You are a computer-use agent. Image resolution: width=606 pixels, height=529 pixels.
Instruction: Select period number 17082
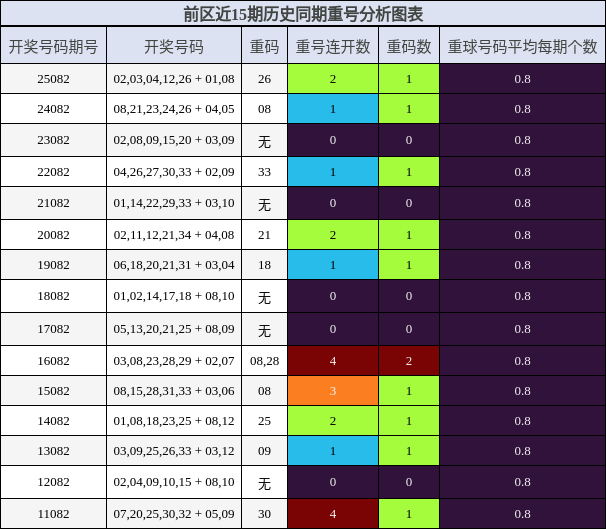coord(53,329)
